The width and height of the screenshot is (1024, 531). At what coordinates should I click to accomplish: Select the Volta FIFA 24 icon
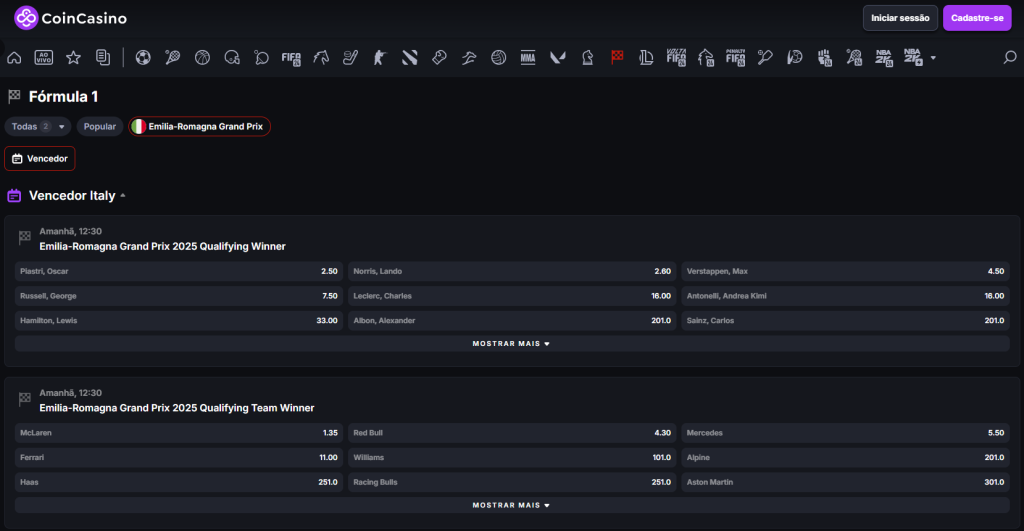(676, 57)
